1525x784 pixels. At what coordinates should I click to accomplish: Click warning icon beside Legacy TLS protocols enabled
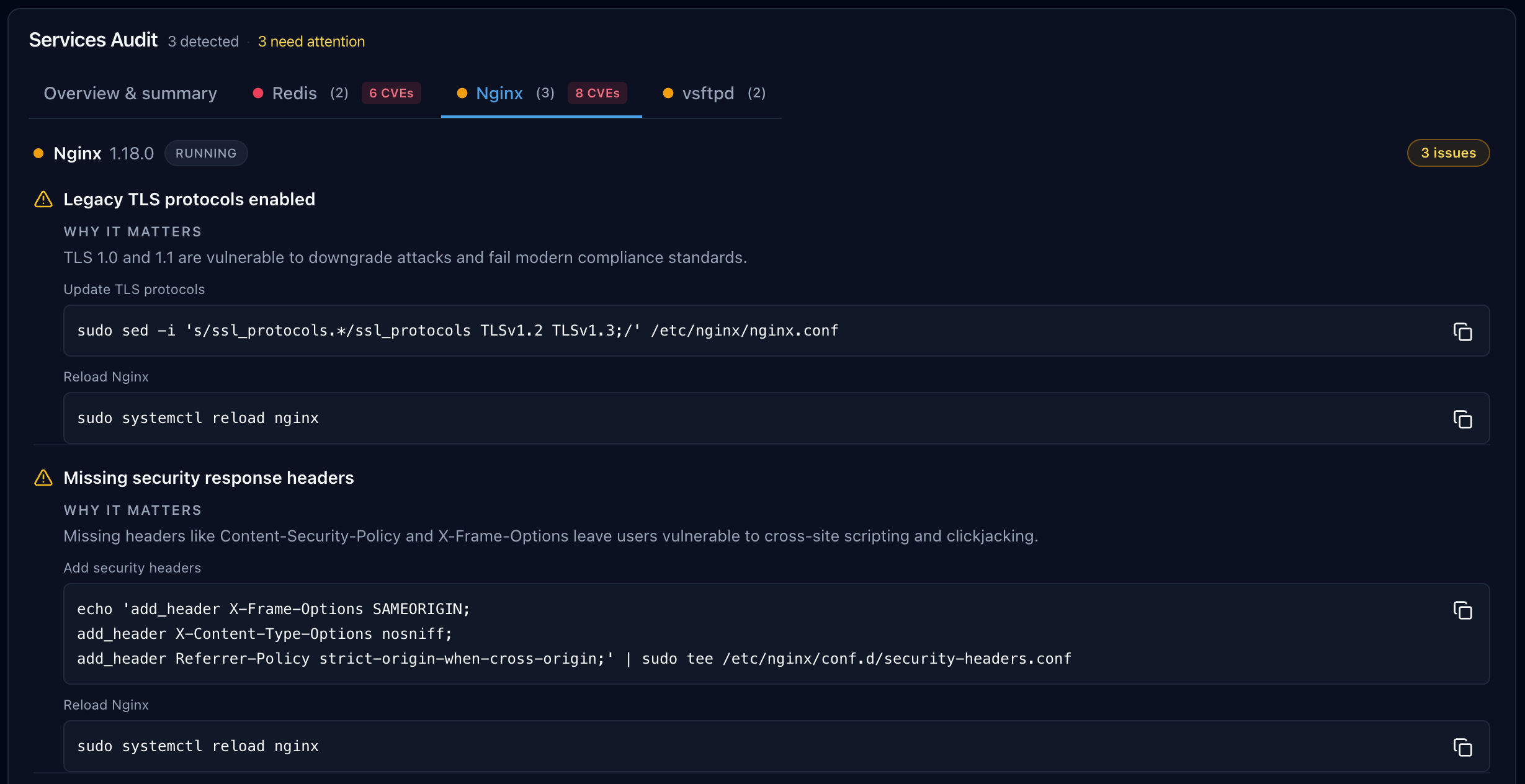(x=43, y=199)
